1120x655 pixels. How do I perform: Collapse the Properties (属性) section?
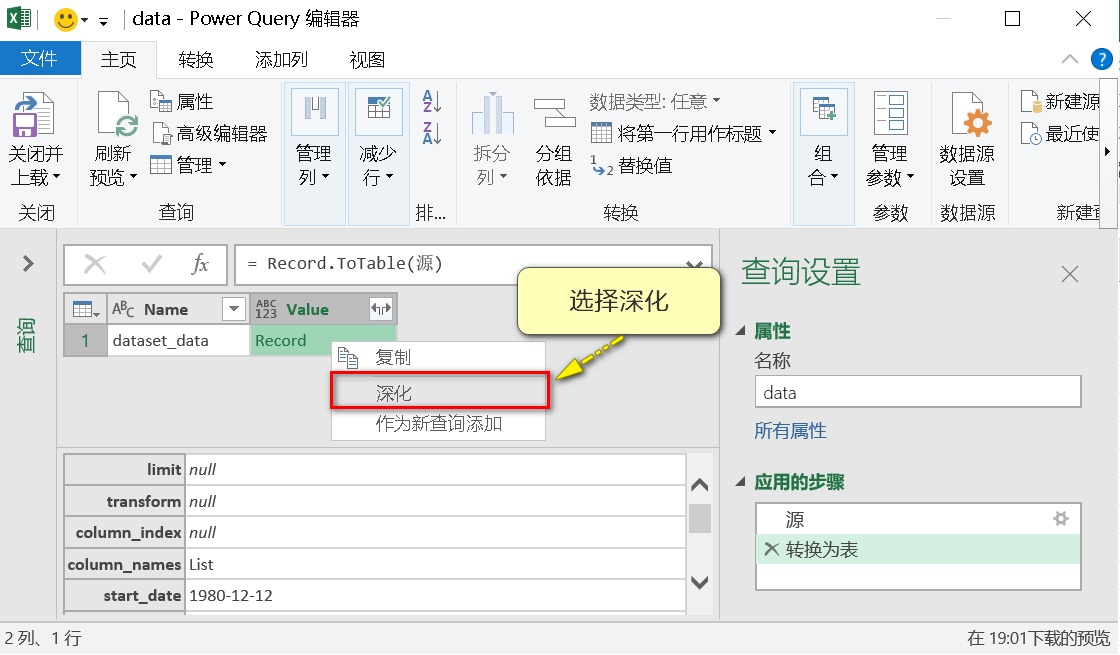pyautogui.click(x=741, y=331)
